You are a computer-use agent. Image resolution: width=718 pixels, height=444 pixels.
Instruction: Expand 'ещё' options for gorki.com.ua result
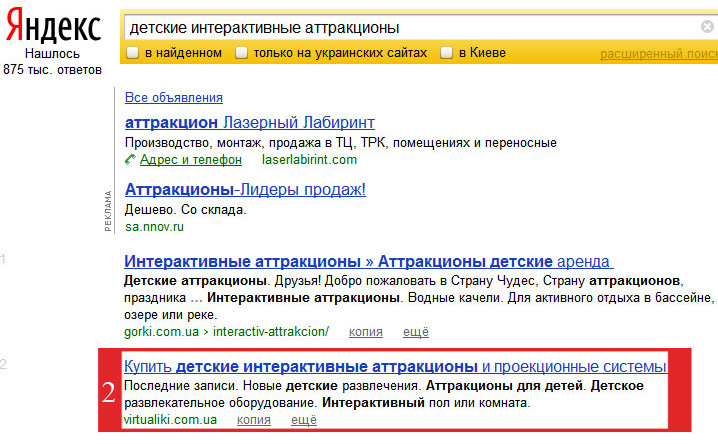(x=416, y=332)
